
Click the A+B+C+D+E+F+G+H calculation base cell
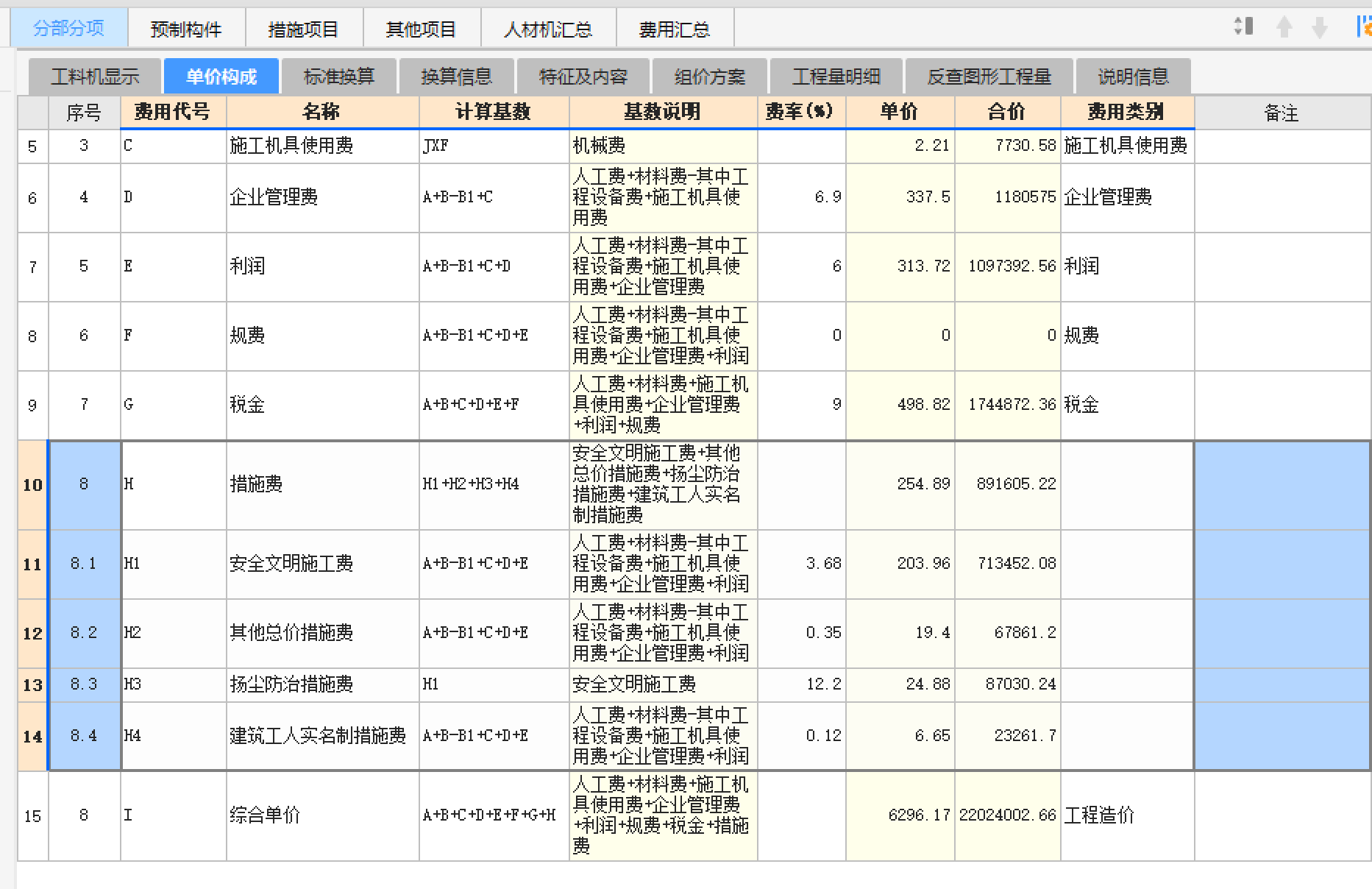click(x=494, y=815)
